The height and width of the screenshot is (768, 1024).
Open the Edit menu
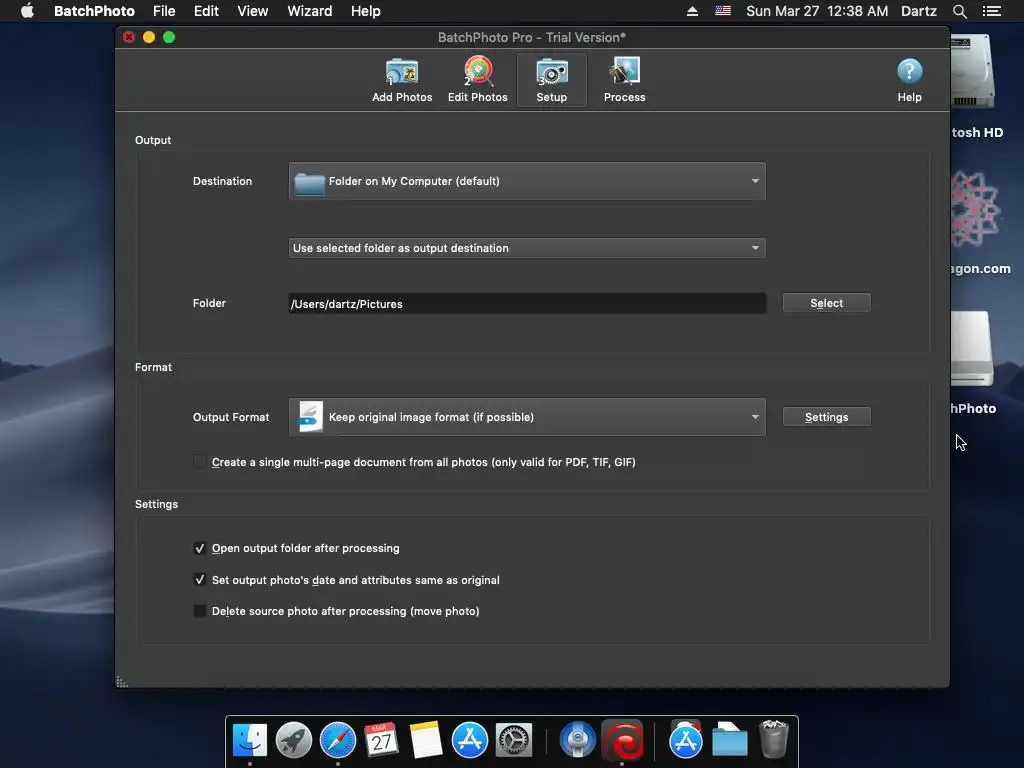(x=206, y=11)
